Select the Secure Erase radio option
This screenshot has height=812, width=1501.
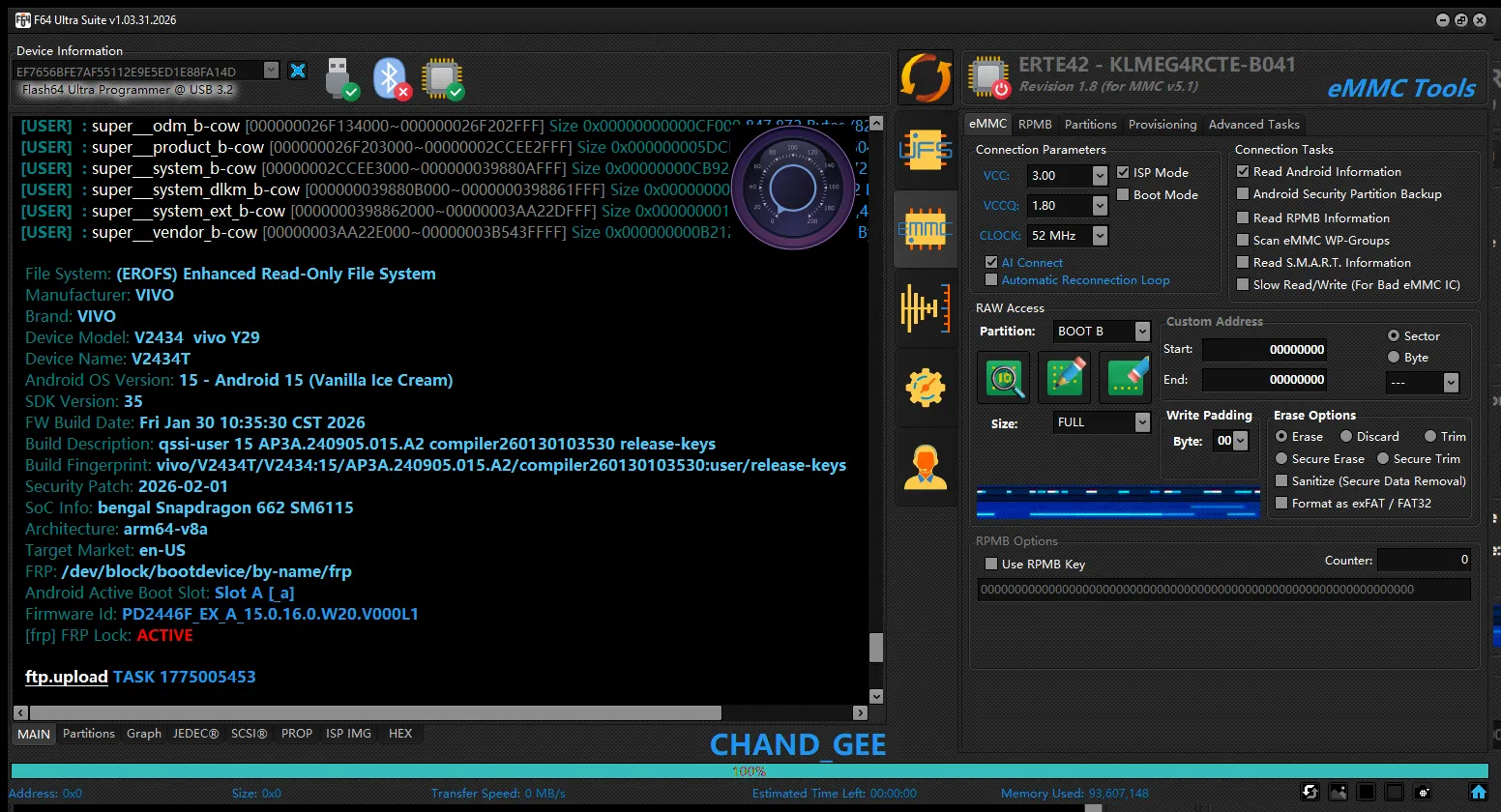pyautogui.click(x=1281, y=458)
